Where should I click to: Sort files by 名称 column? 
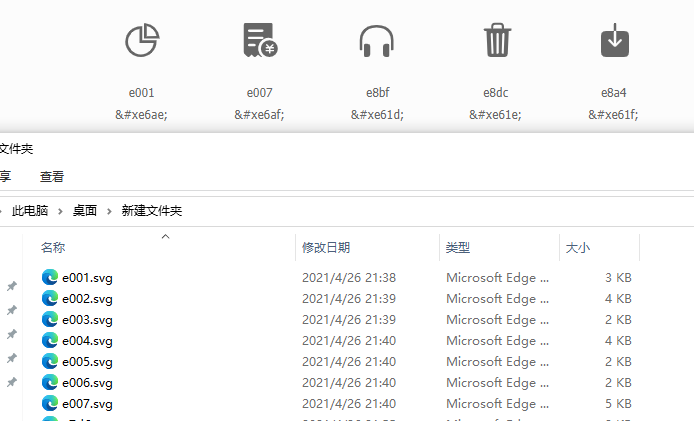(53, 247)
